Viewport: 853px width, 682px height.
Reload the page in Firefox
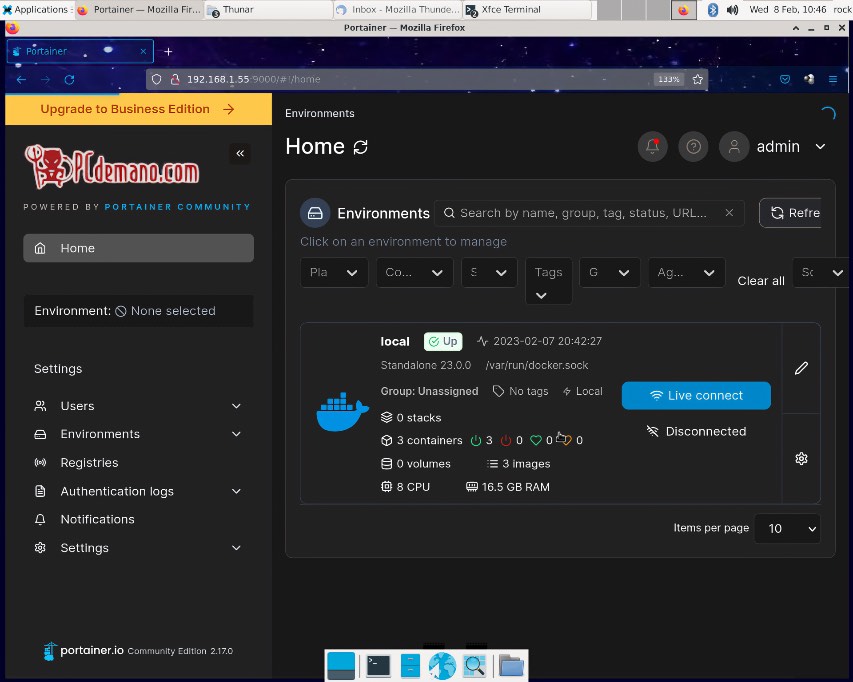(69, 79)
